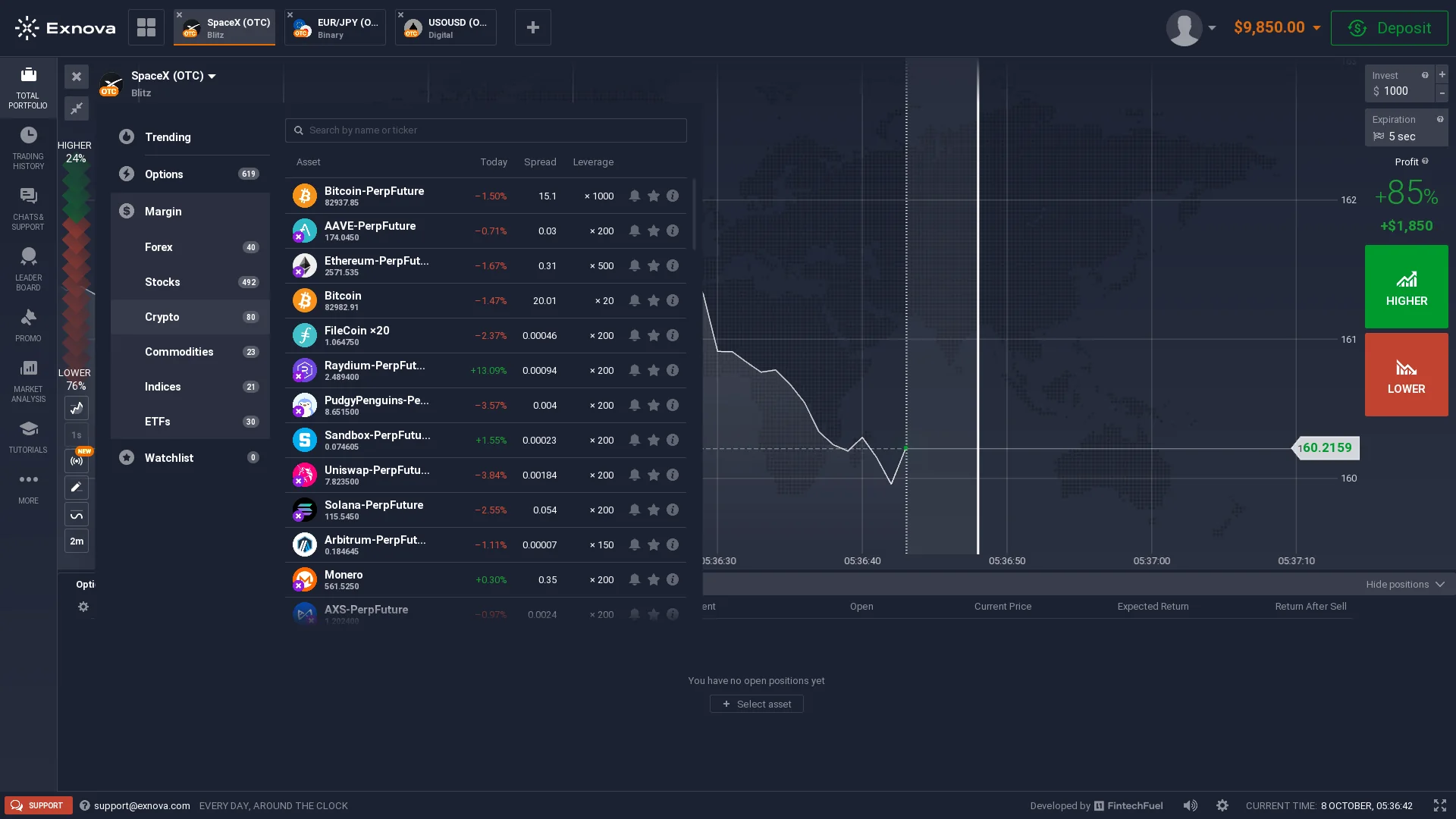Collapse with Hide positions chevron
The width and height of the screenshot is (1456, 819).
pos(1440,585)
